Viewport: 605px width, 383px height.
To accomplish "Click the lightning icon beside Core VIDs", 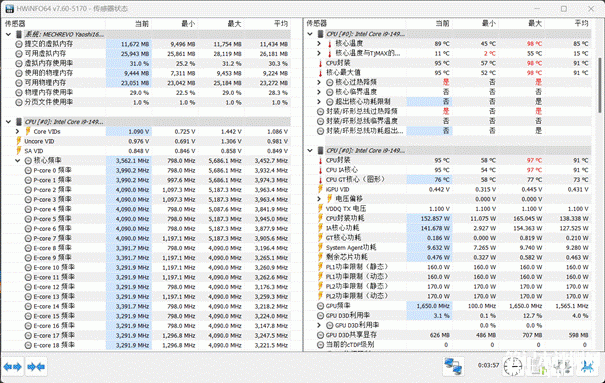I will coord(28,132).
